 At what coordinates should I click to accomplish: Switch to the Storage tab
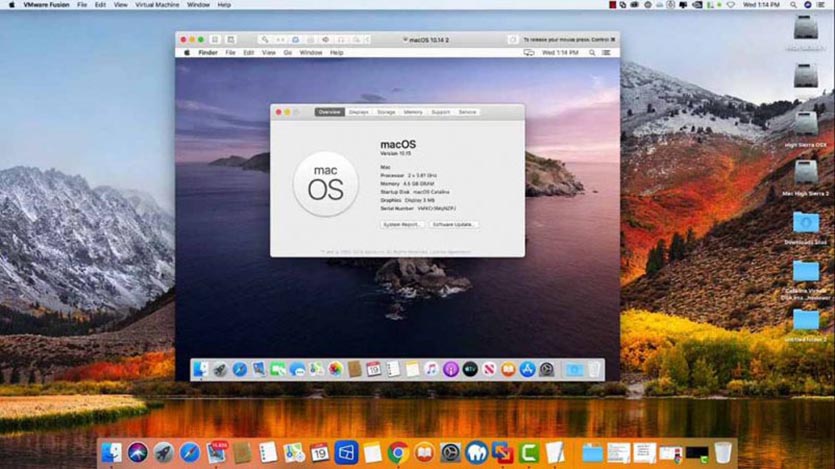coord(386,112)
